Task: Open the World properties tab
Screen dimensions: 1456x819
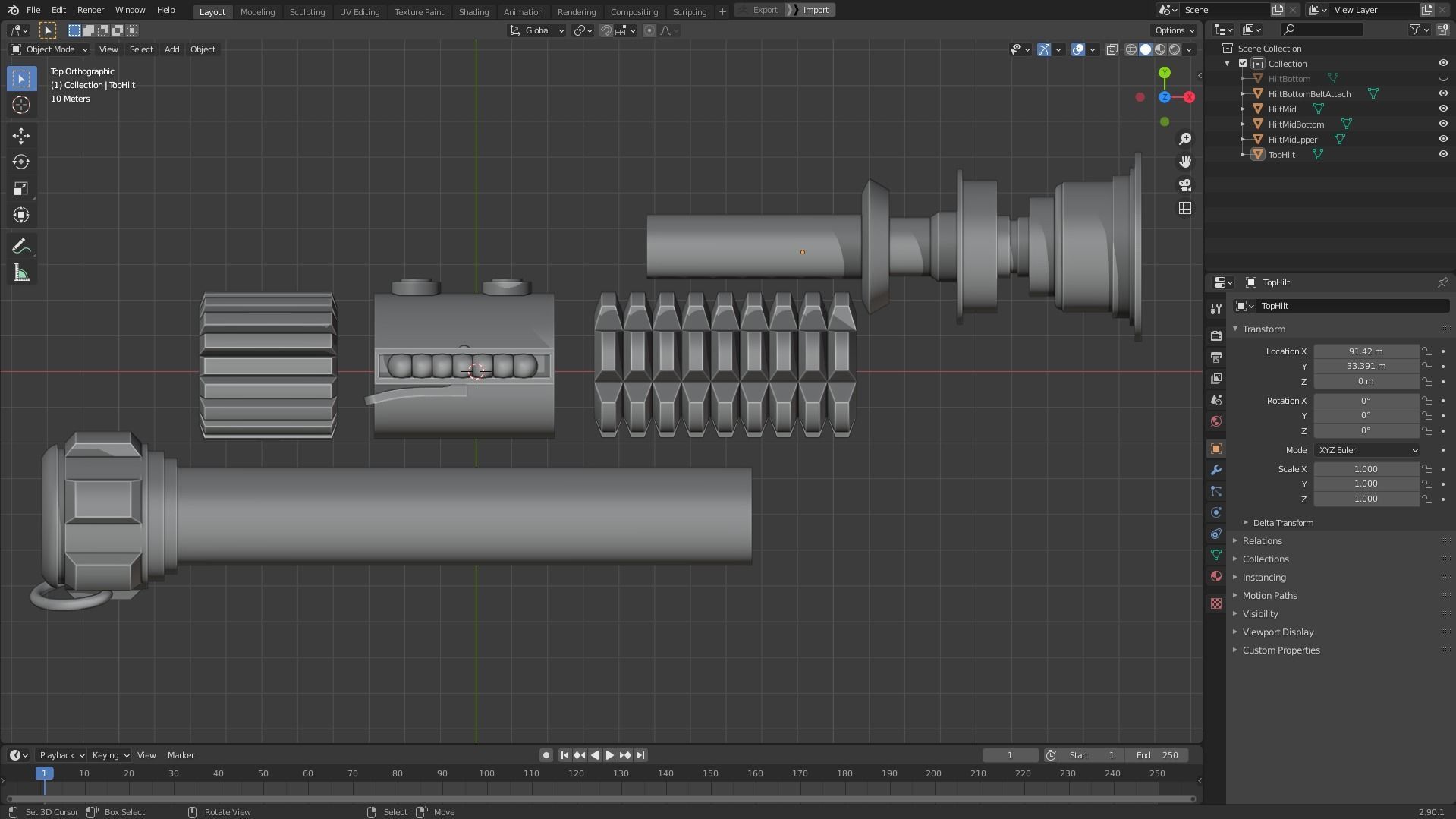Action: 1216,421
